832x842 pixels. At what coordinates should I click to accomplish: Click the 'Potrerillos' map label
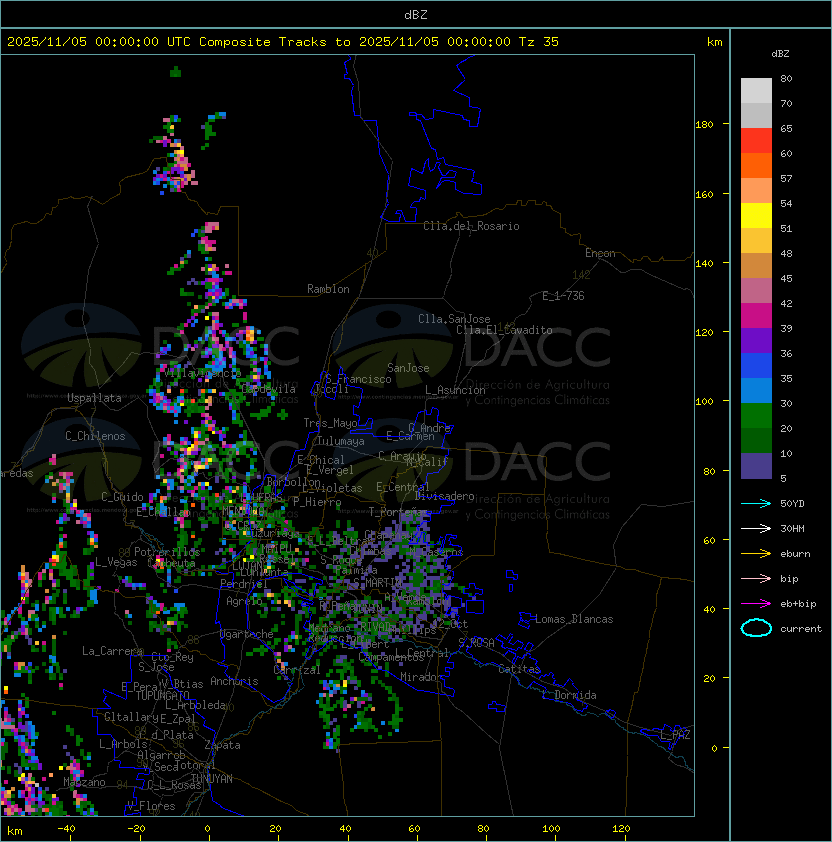(x=167, y=552)
